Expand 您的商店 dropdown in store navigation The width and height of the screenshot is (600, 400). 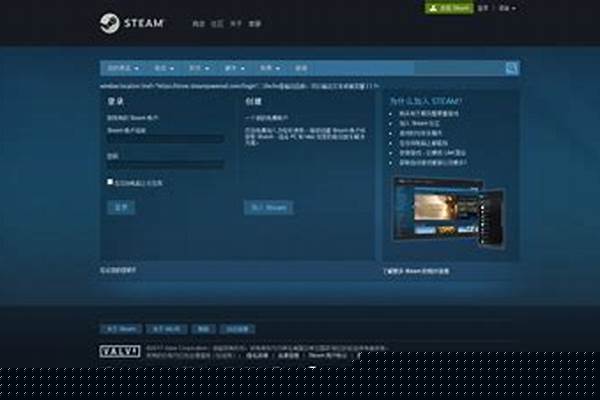point(123,68)
